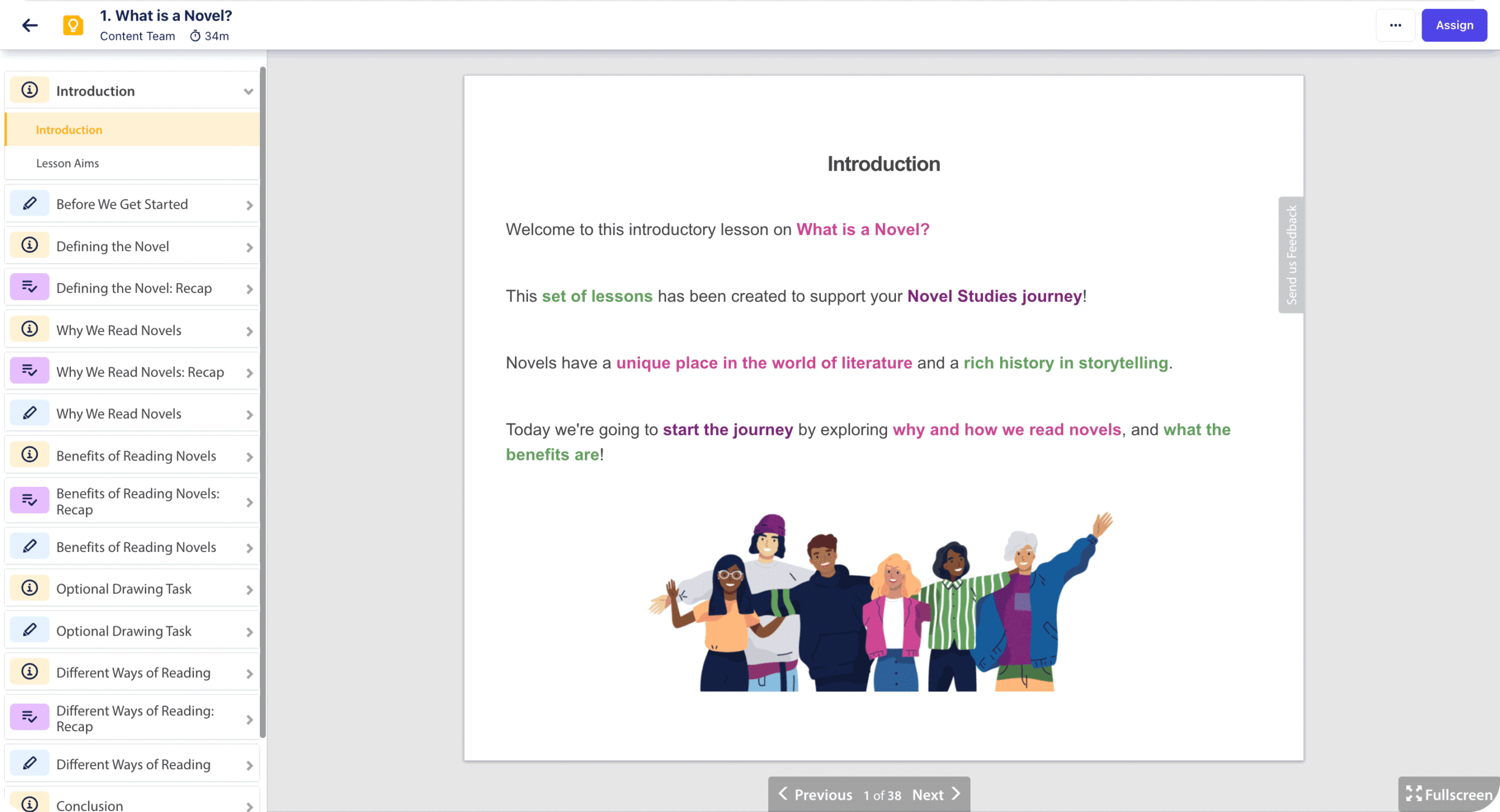
Task: Expand the Conclusion section arrow
Action: [250, 806]
